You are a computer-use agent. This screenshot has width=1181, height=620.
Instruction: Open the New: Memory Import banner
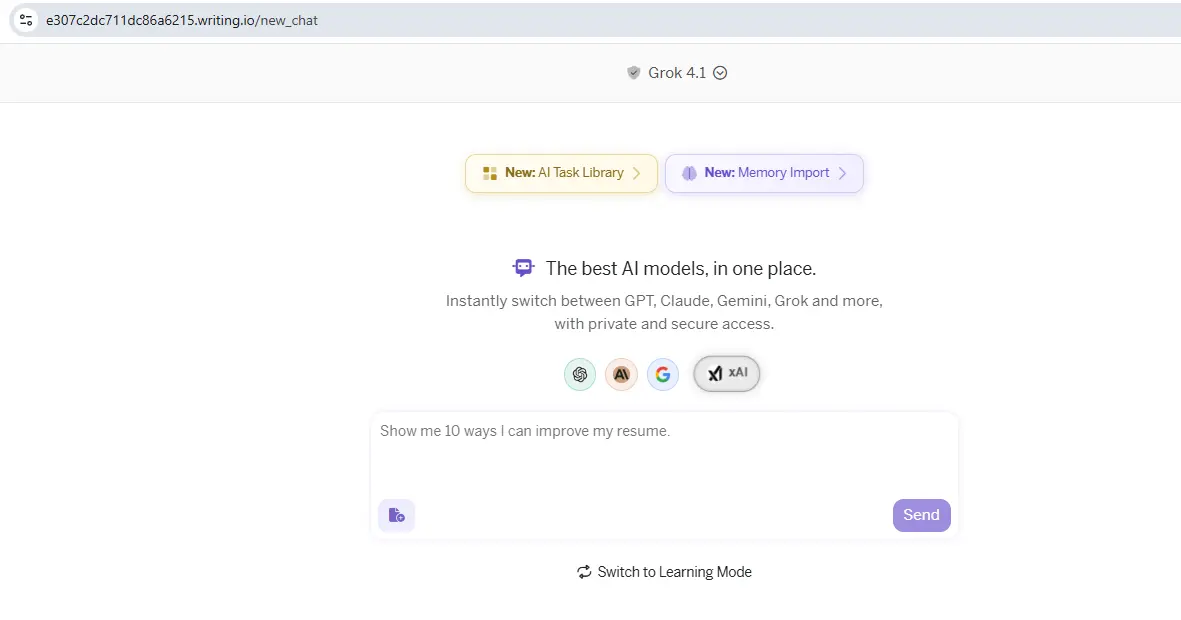[x=764, y=173]
